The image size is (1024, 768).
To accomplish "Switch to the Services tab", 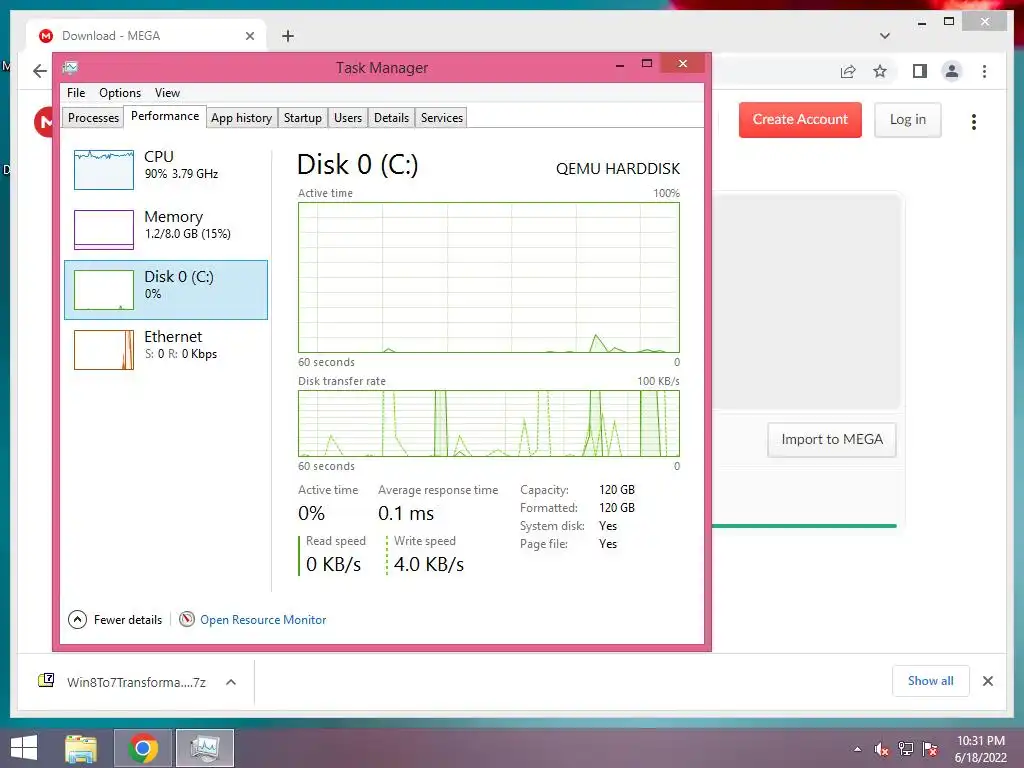I will (441, 118).
